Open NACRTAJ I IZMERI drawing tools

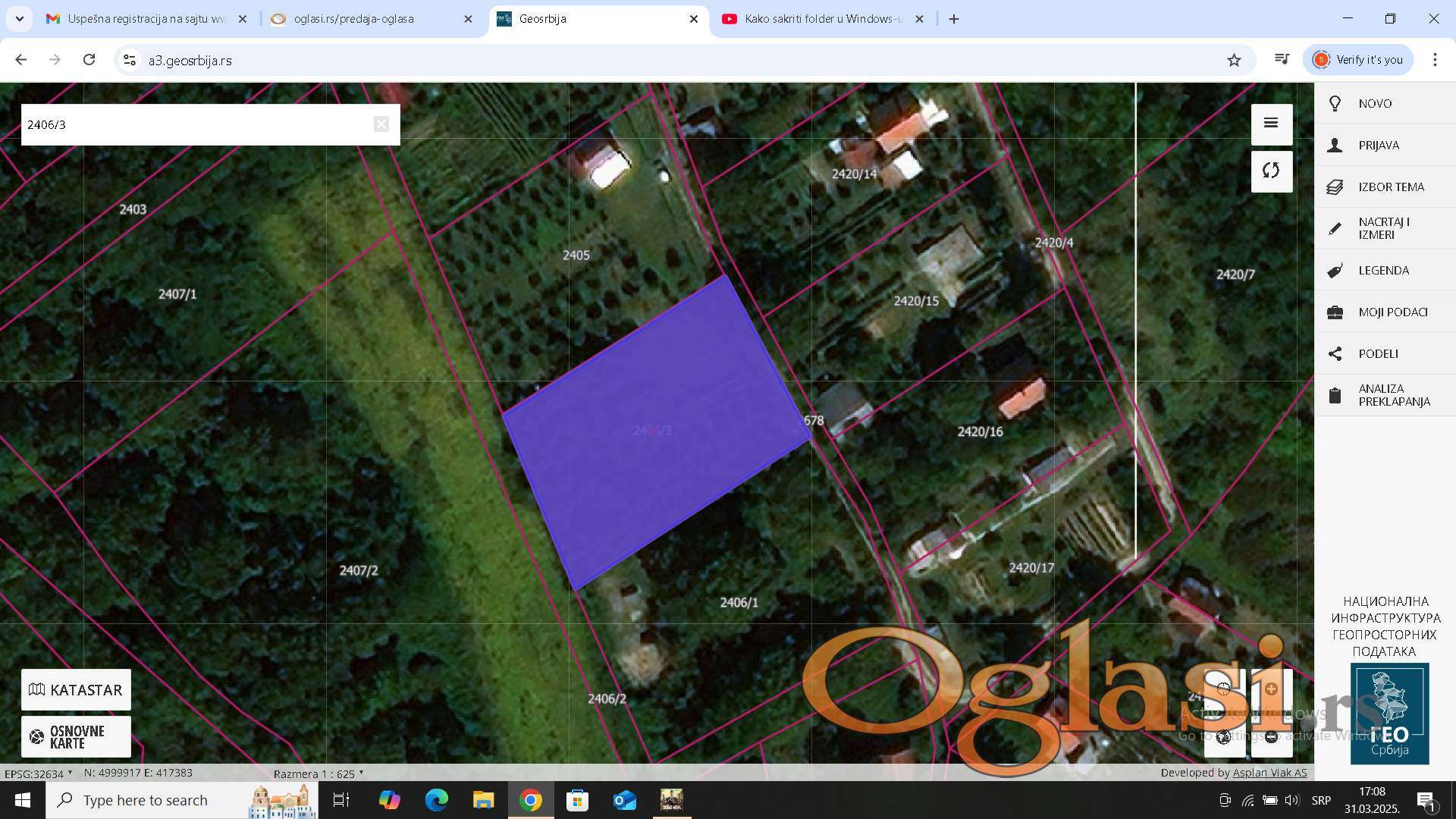[x=1384, y=228]
